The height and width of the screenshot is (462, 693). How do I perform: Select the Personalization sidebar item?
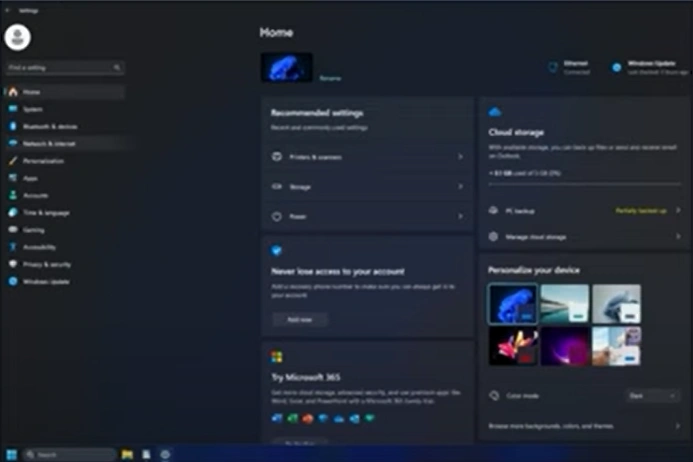tap(43, 161)
